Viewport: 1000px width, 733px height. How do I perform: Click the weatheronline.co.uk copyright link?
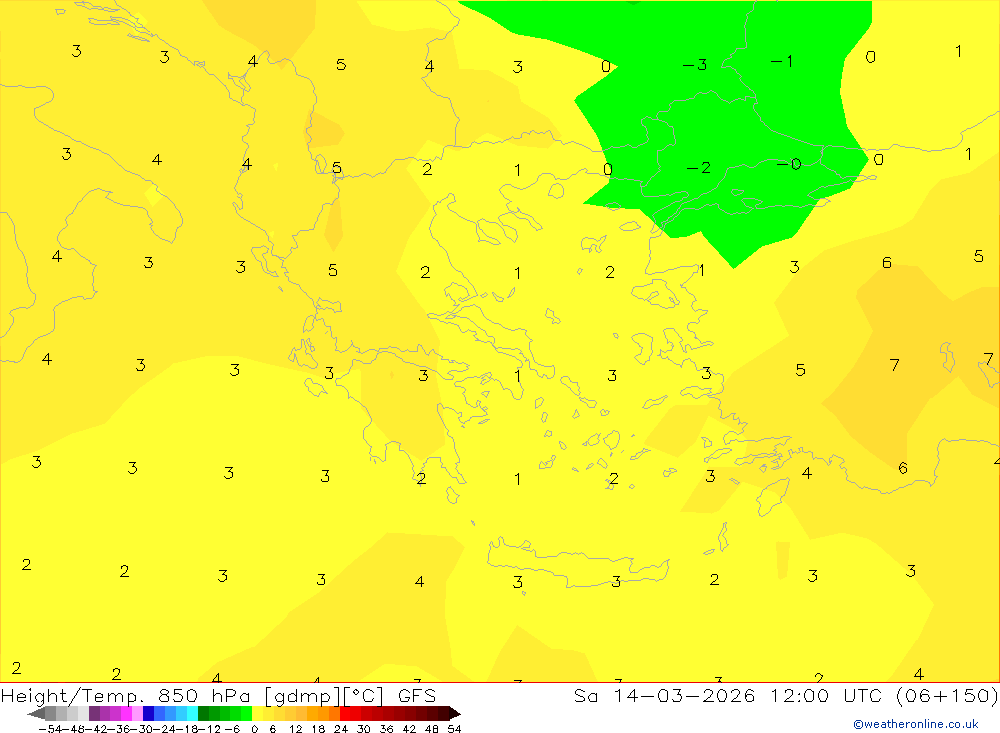[x=916, y=724]
